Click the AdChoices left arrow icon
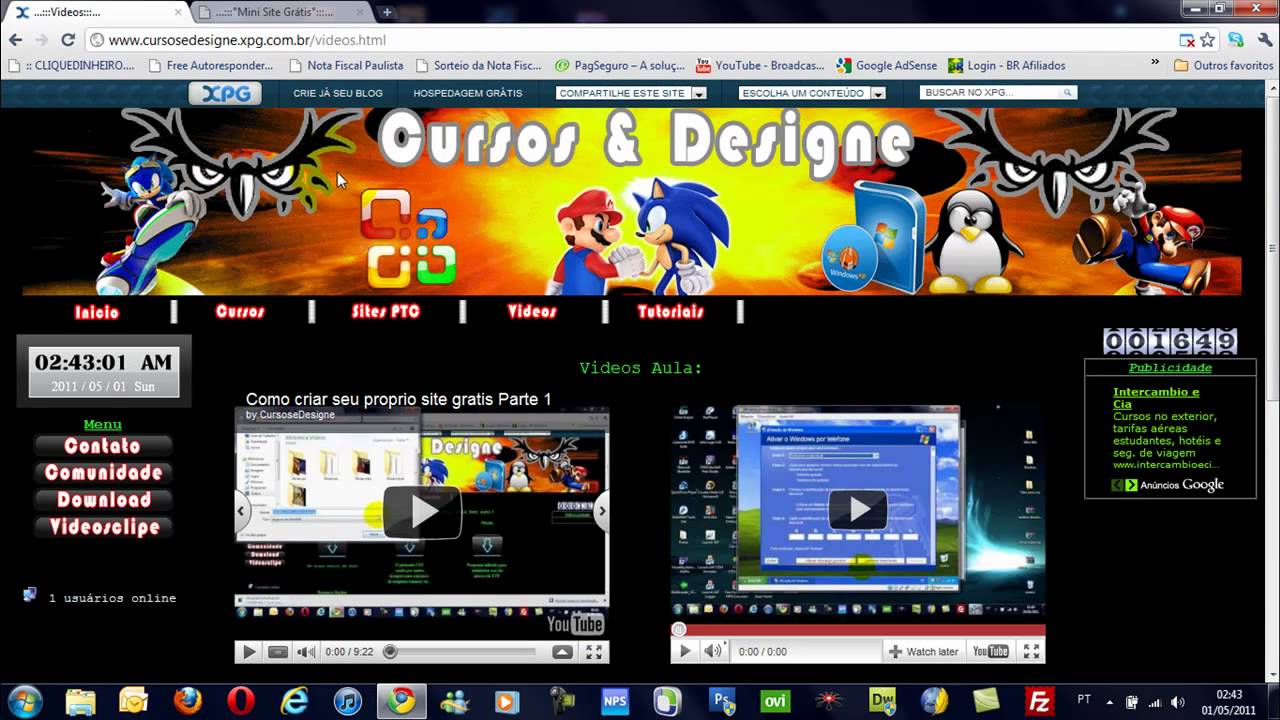Viewport: 1280px width, 720px height. [1118, 485]
